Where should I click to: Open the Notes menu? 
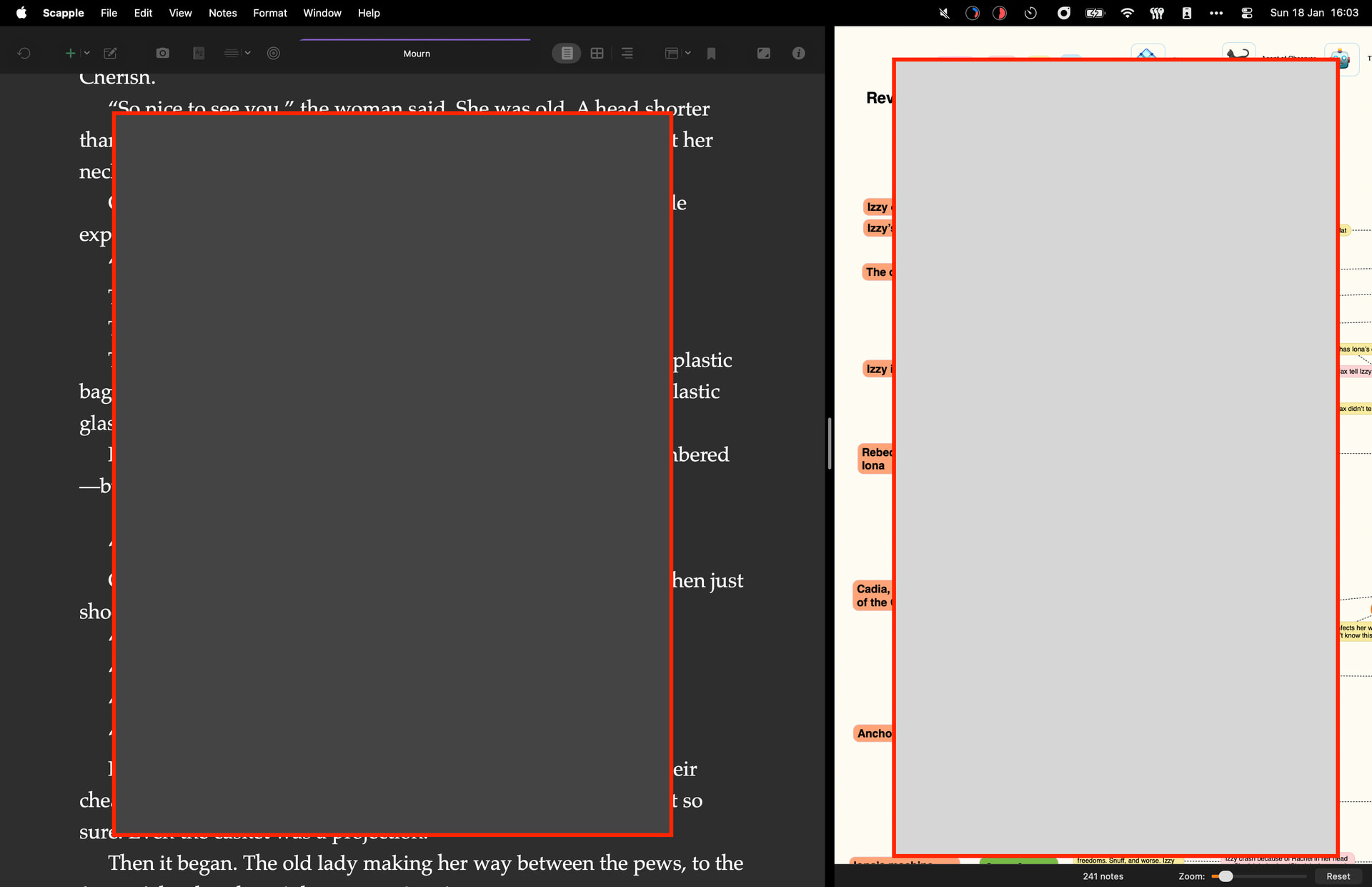pos(222,13)
